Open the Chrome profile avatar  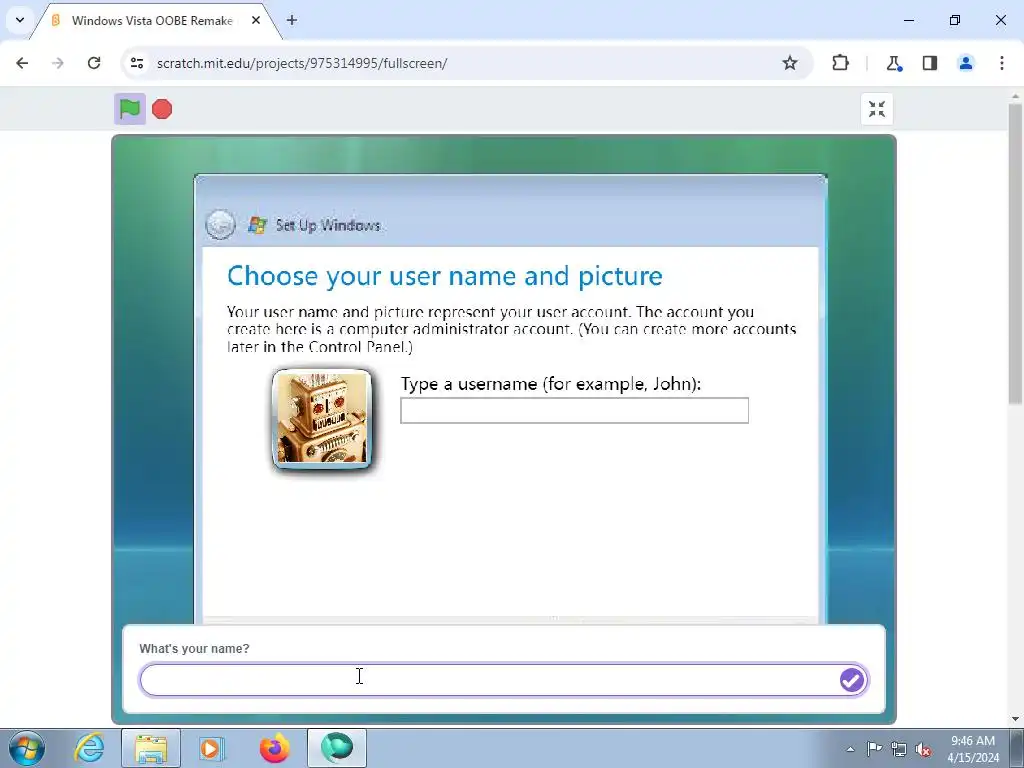click(966, 63)
